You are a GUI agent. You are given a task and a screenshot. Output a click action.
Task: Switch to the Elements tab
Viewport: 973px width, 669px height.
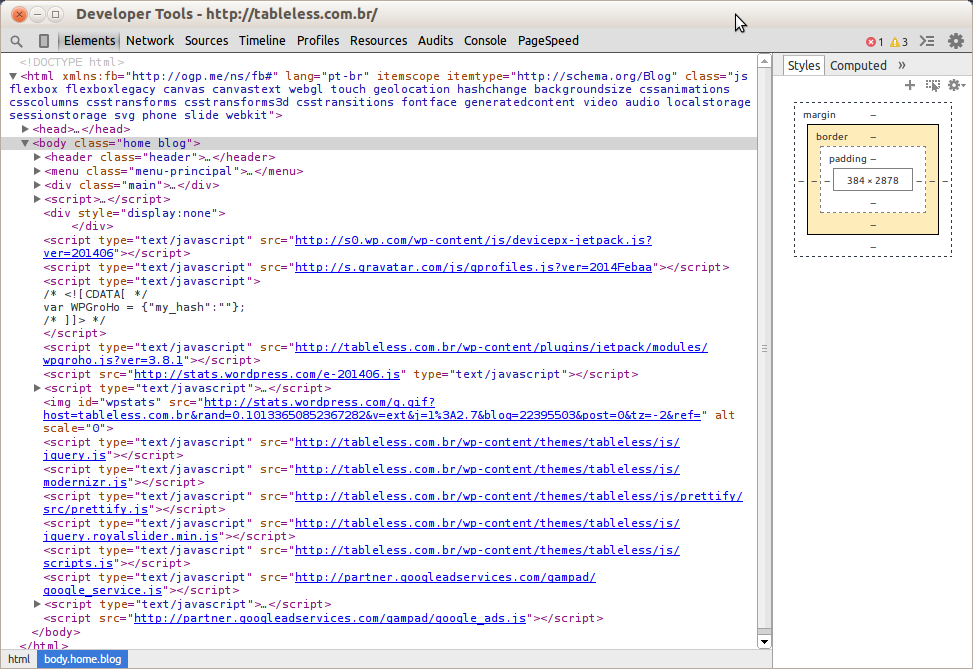click(x=89, y=41)
